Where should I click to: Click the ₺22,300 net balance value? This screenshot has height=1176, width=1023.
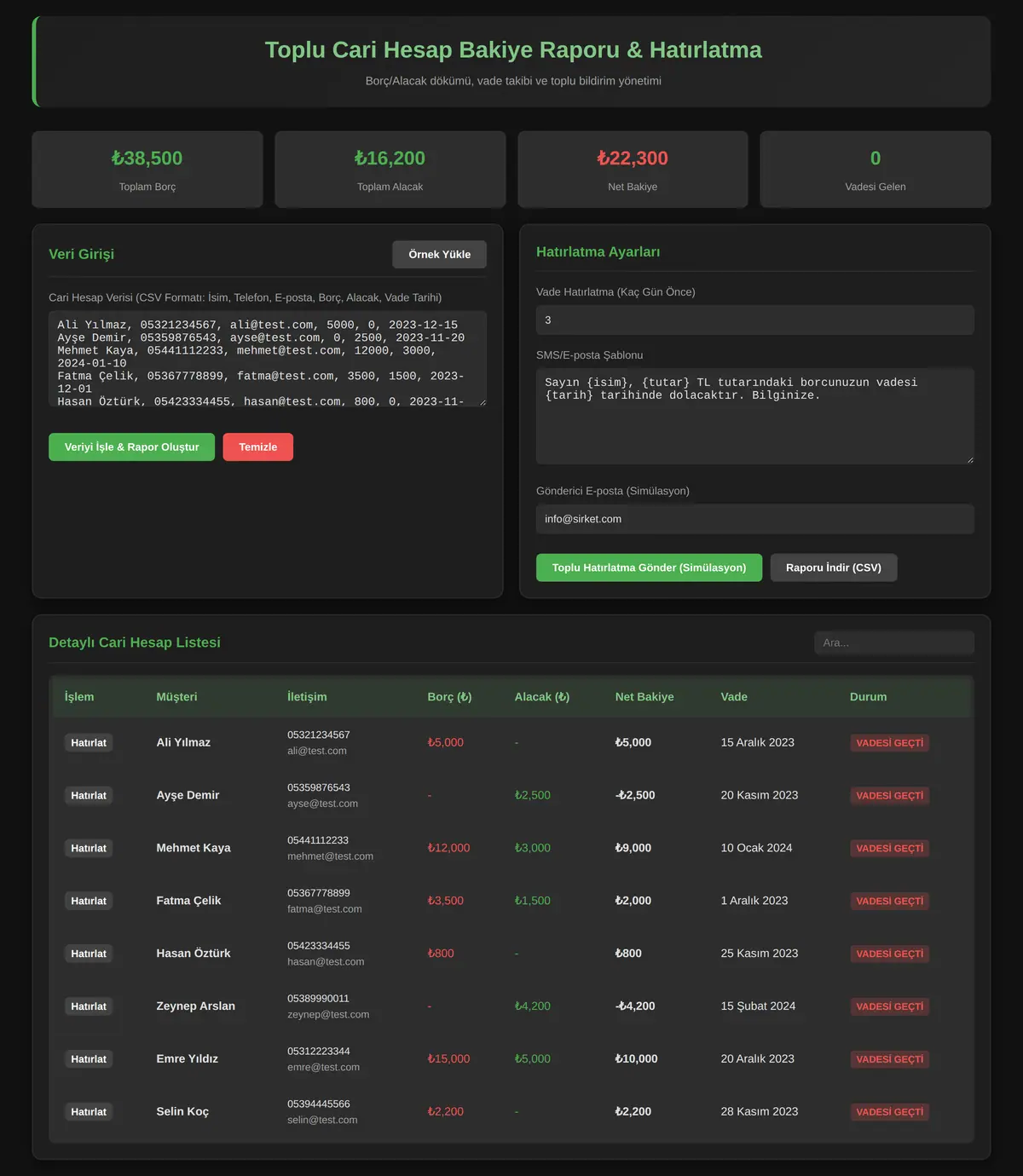633,159
